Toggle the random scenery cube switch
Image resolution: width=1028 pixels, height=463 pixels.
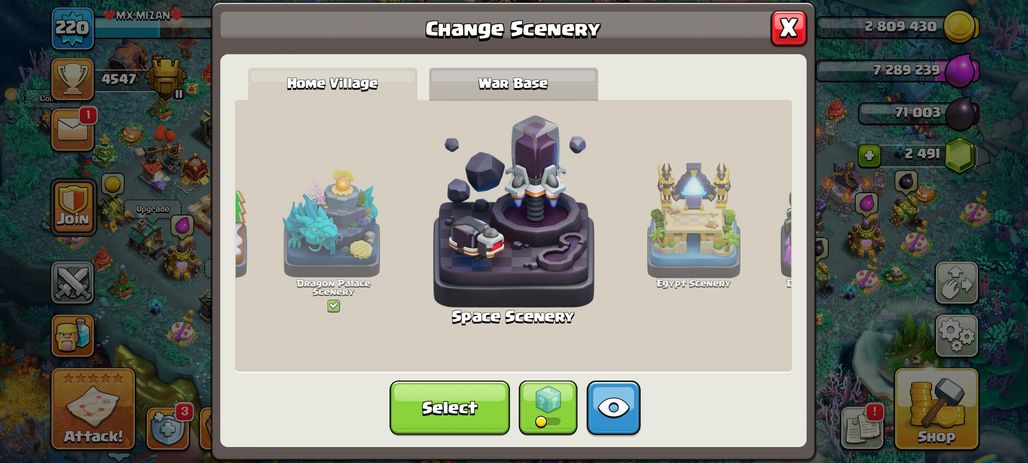(548, 408)
